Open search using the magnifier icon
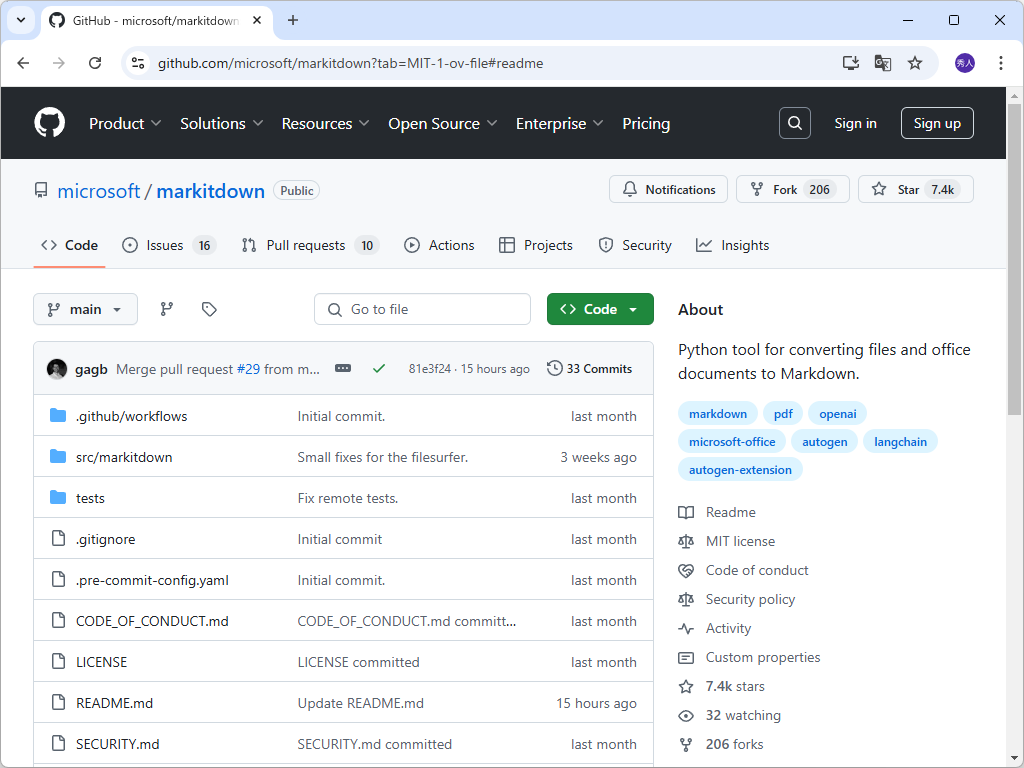The height and width of the screenshot is (768, 1024). coord(794,123)
